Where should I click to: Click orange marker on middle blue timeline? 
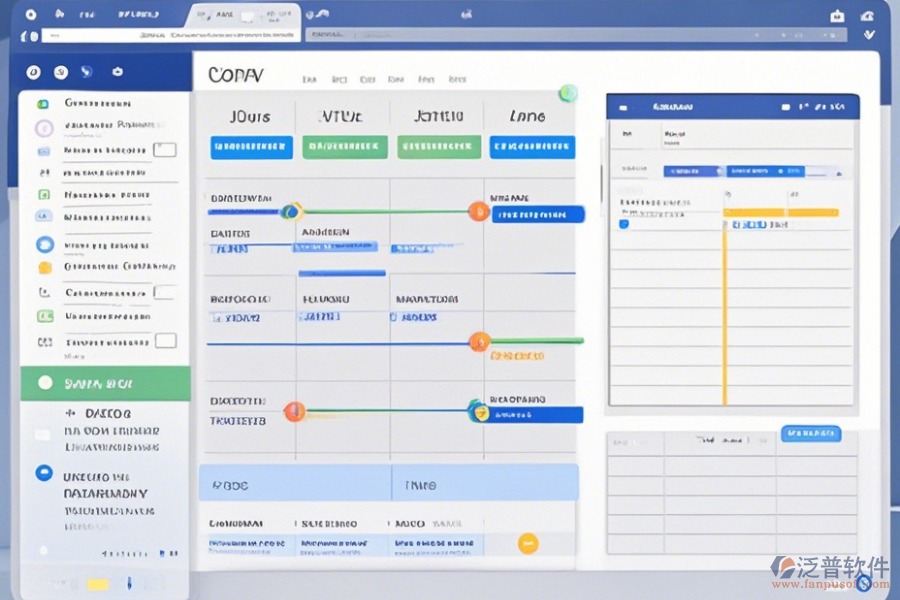[480, 342]
